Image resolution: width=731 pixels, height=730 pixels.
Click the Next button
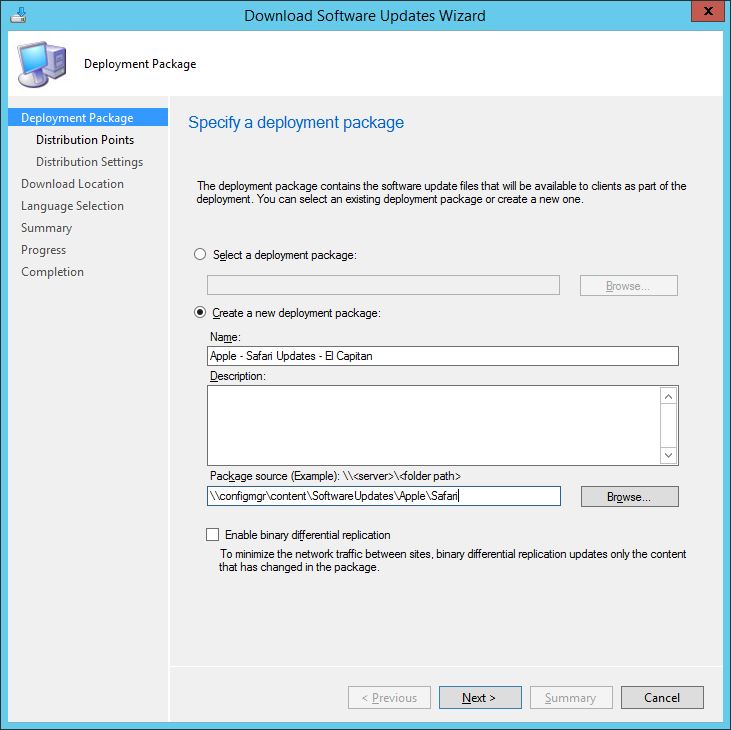coord(480,697)
